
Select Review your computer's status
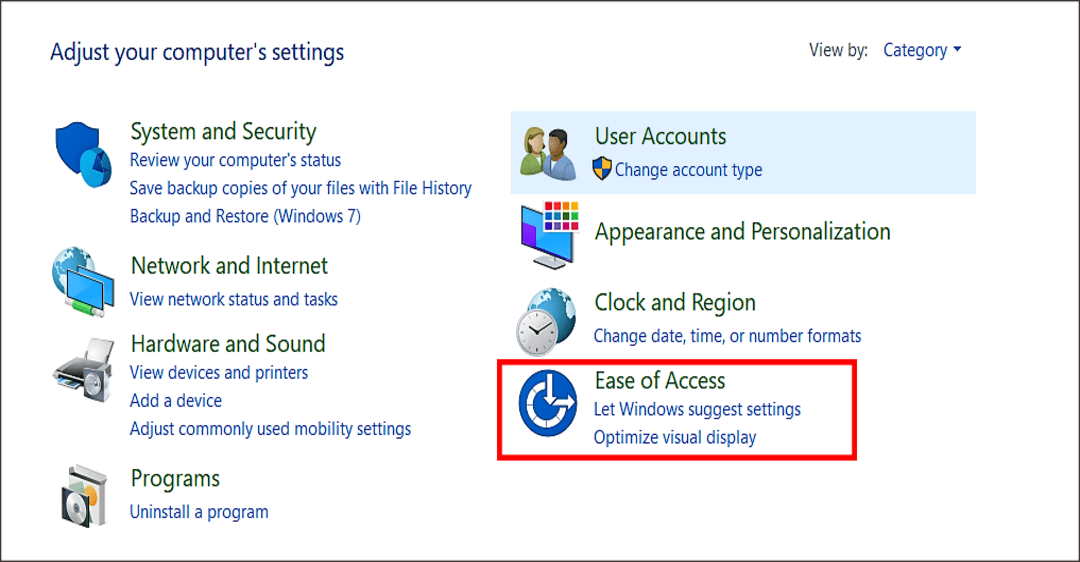[235, 160]
